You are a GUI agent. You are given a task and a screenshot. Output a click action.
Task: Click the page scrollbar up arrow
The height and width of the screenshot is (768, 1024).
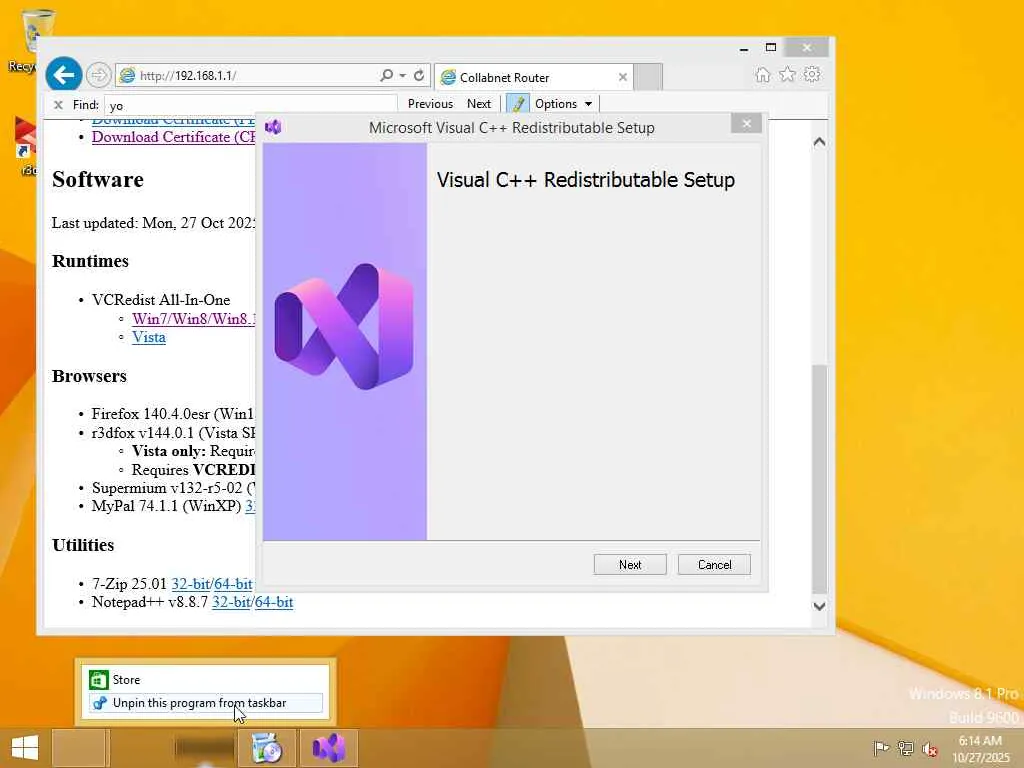(819, 142)
